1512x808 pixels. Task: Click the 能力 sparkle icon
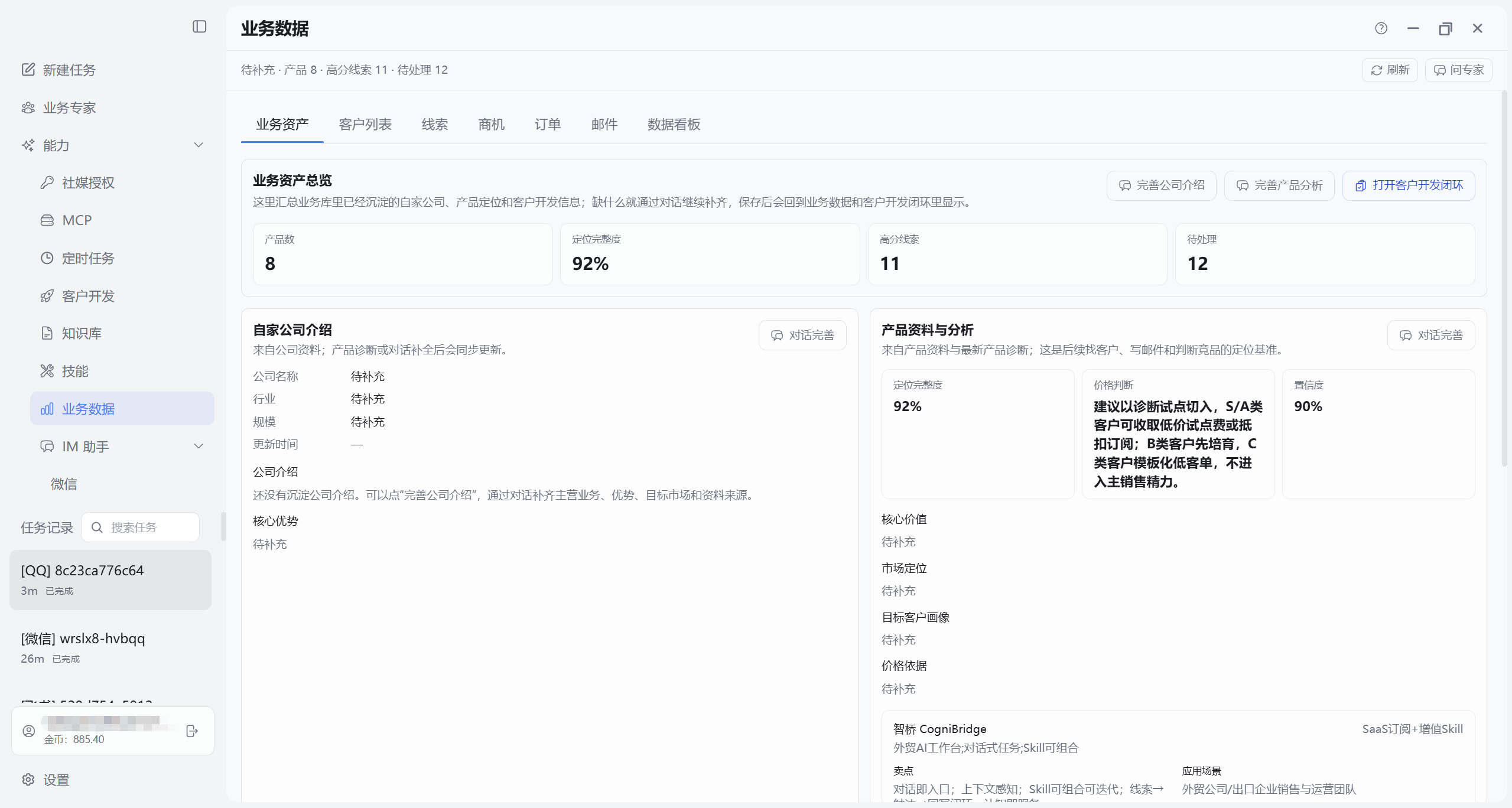pyautogui.click(x=28, y=145)
